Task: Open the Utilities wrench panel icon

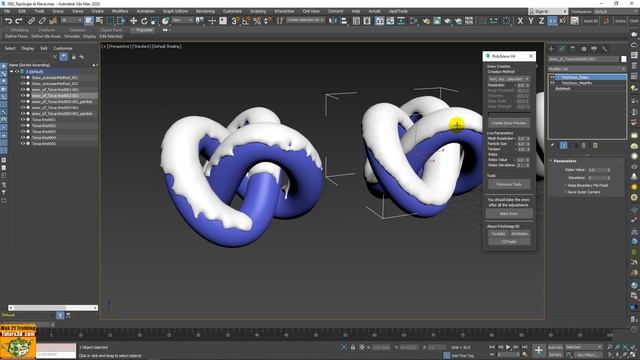Action: click(x=604, y=49)
